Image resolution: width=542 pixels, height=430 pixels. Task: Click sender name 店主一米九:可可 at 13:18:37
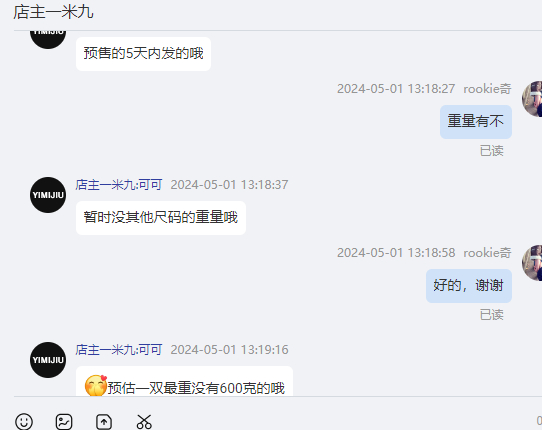(x=119, y=185)
